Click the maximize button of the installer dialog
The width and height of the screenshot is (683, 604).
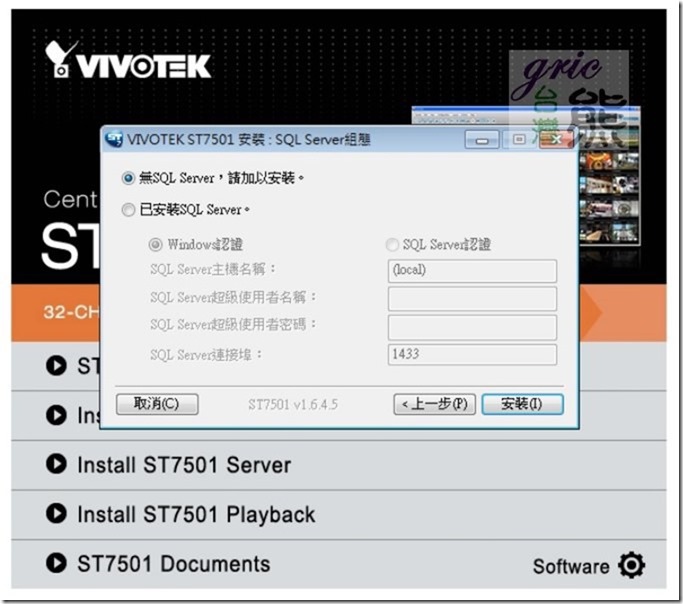518,140
